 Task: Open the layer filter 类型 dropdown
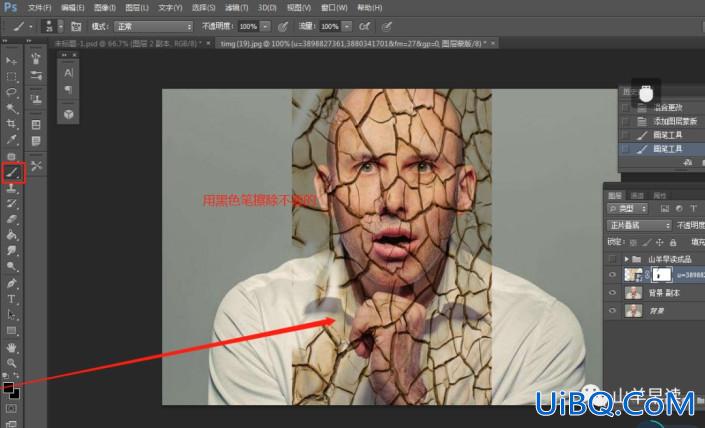pos(627,209)
